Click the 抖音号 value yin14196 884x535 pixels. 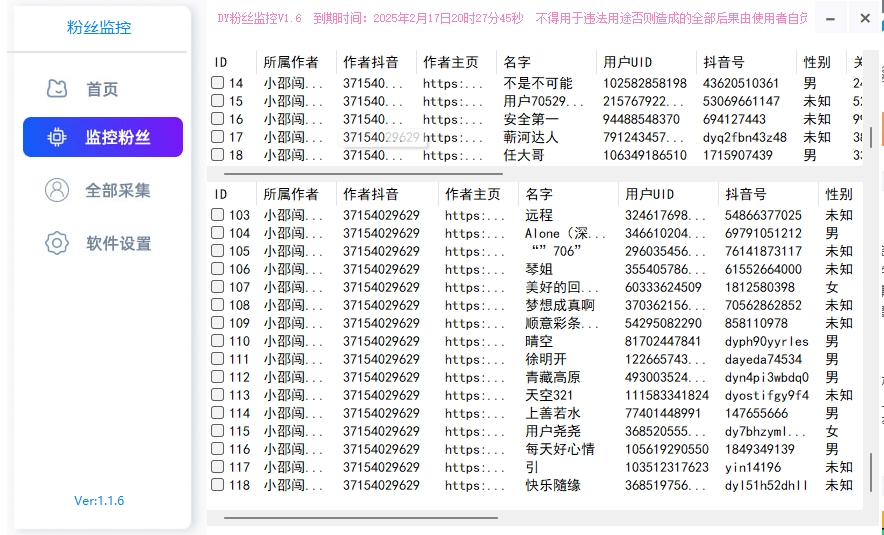753,467
